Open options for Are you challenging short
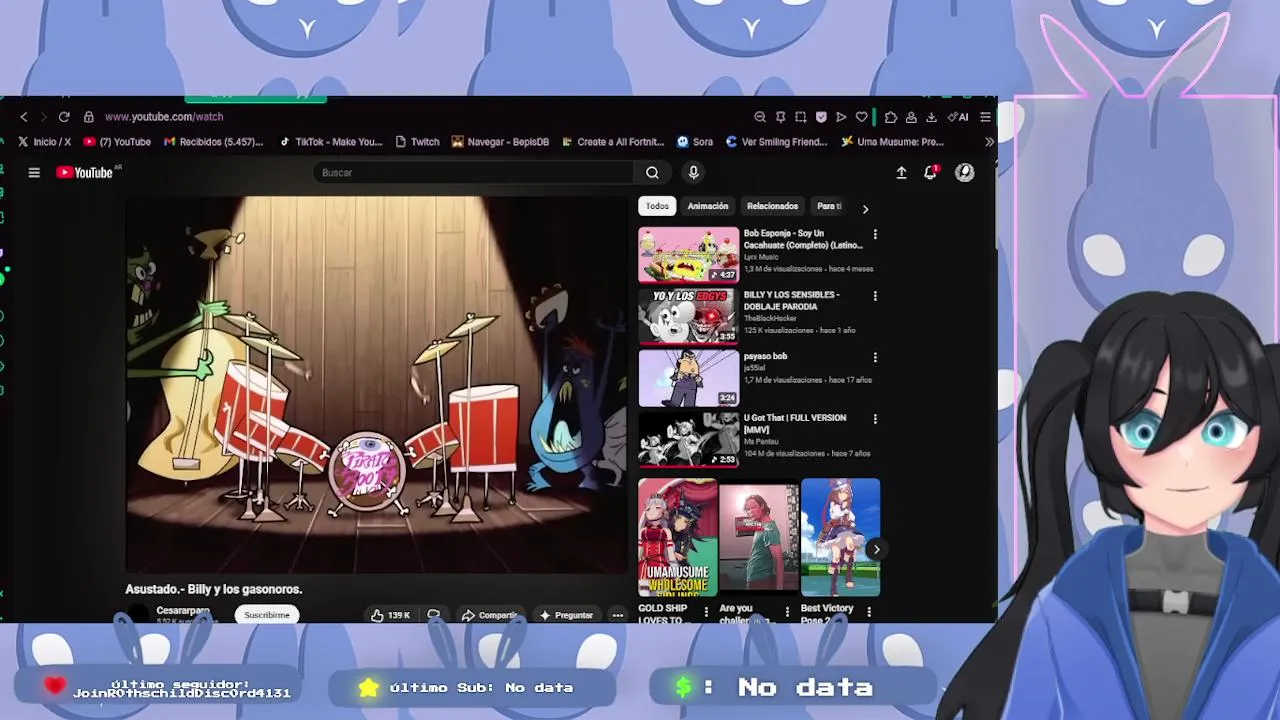This screenshot has height=720, width=1280. click(787, 611)
